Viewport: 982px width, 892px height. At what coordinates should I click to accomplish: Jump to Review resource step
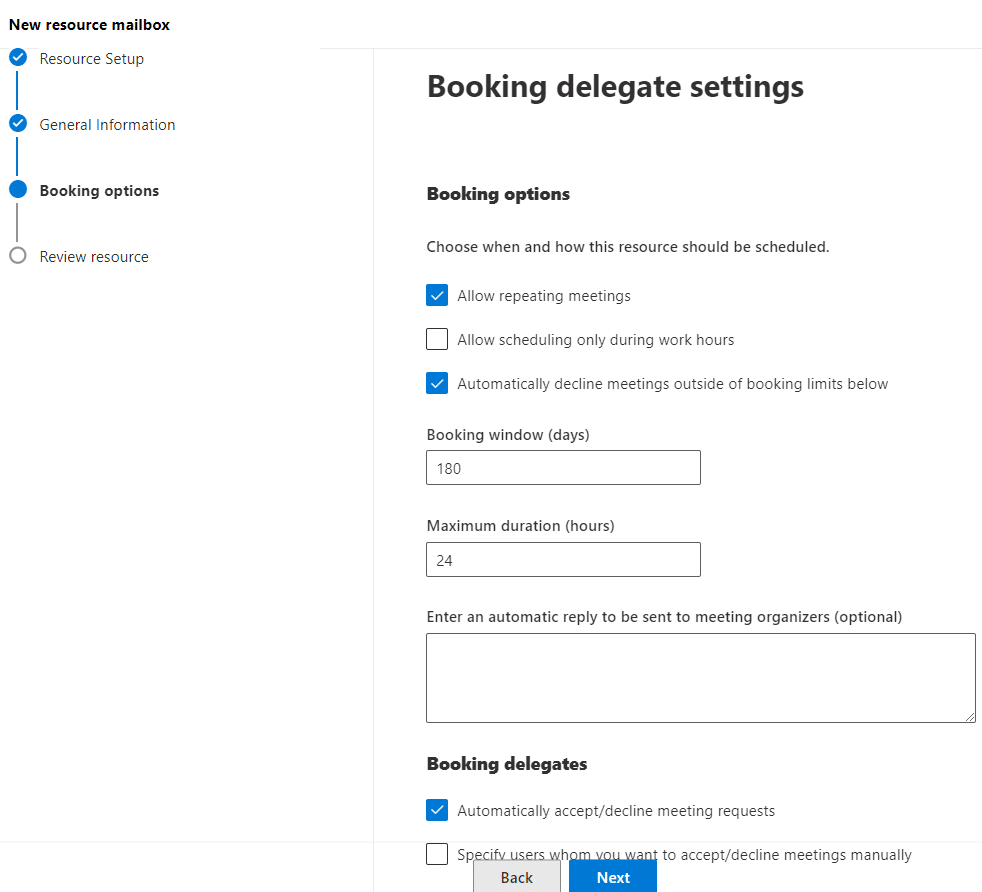click(94, 257)
